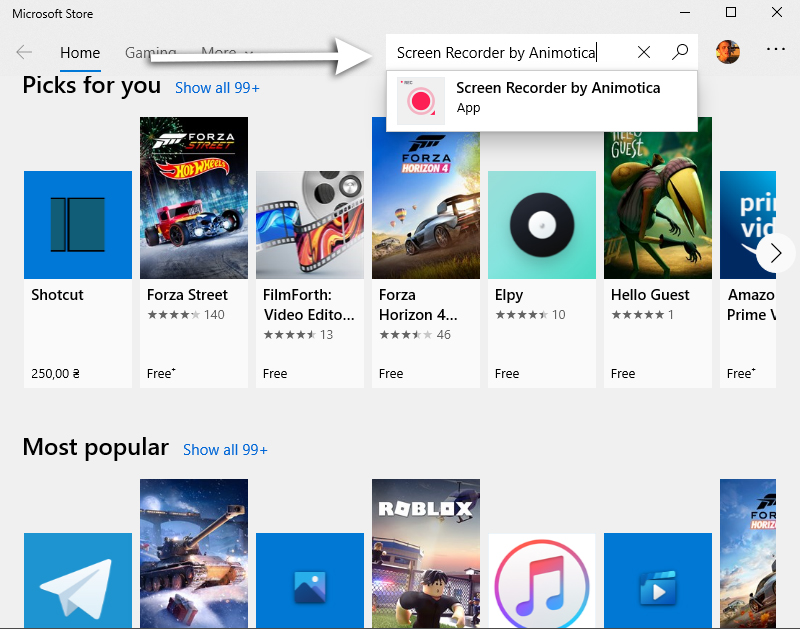Run search with the magnifier icon
The width and height of the screenshot is (800, 629).
[680, 52]
